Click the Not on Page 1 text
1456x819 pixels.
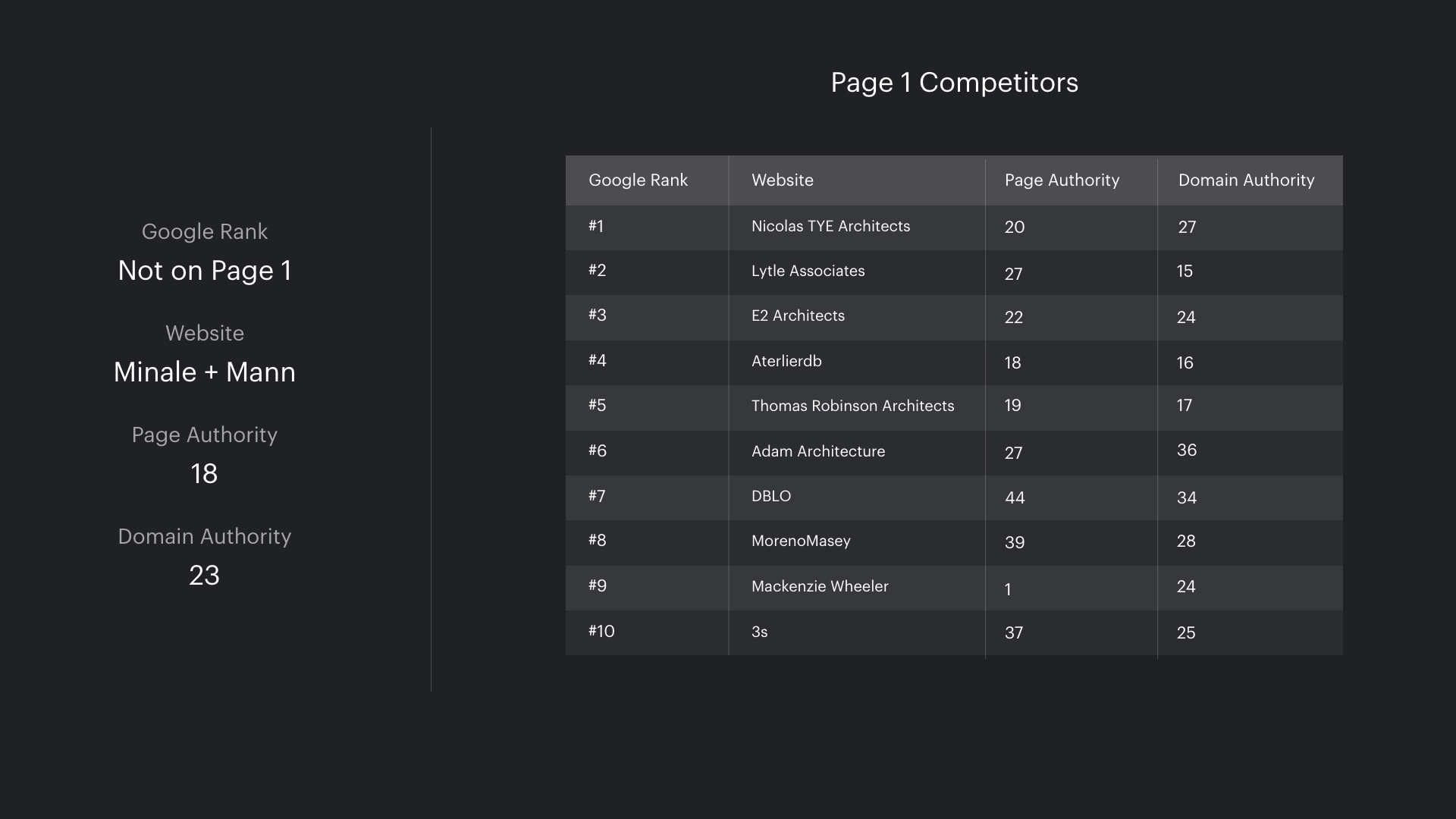click(x=205, y=271)
